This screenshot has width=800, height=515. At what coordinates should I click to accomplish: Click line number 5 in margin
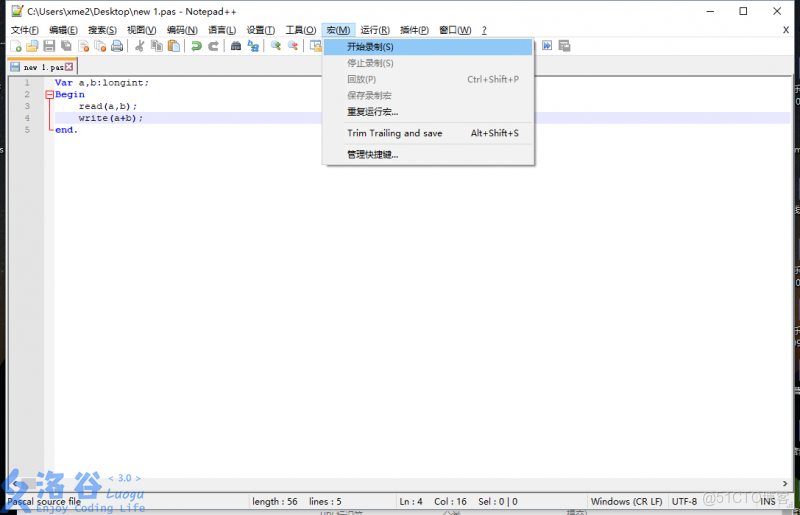[x=27, y=130]
